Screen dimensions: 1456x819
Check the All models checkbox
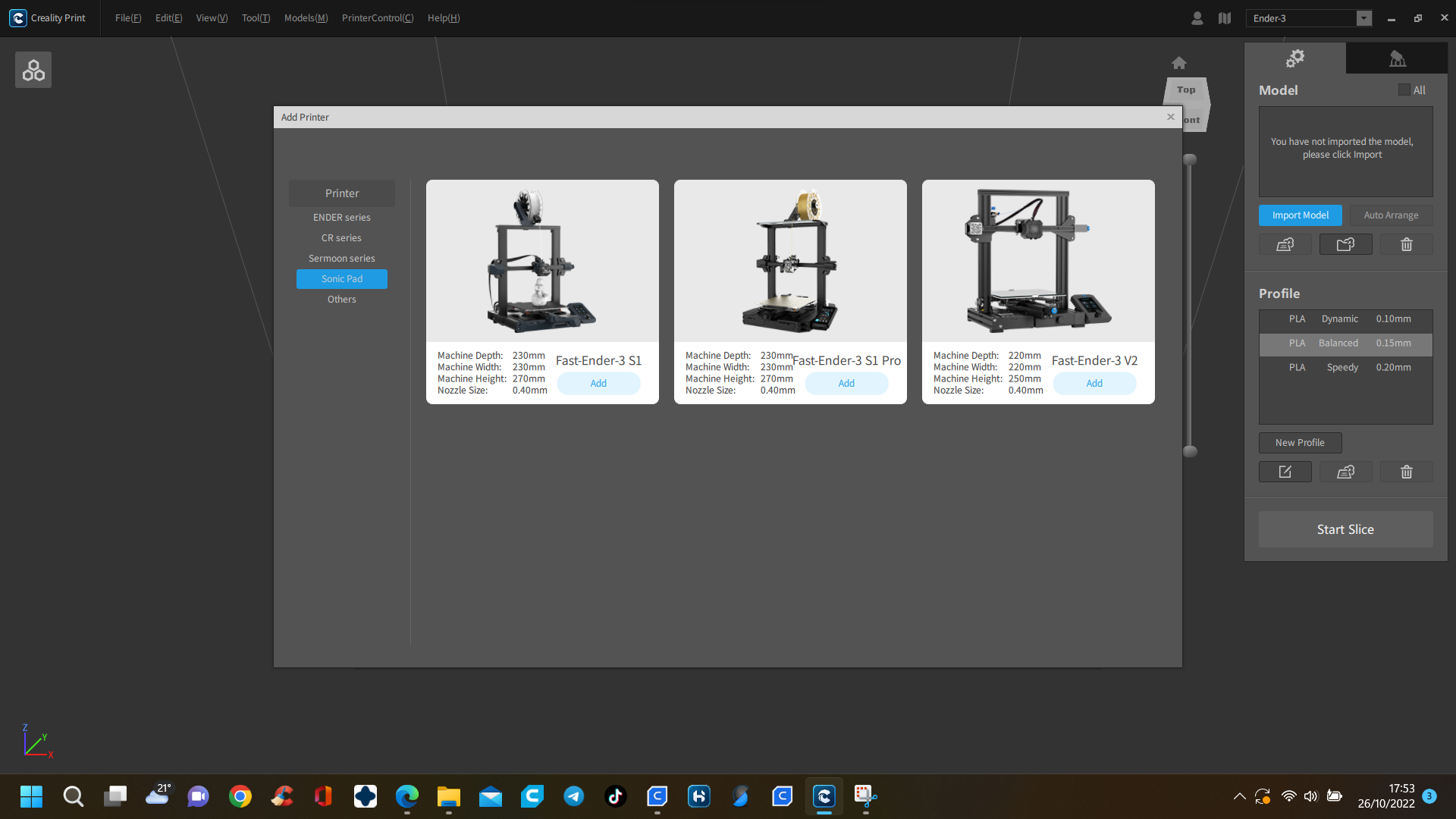click(x=1404, y=90)
